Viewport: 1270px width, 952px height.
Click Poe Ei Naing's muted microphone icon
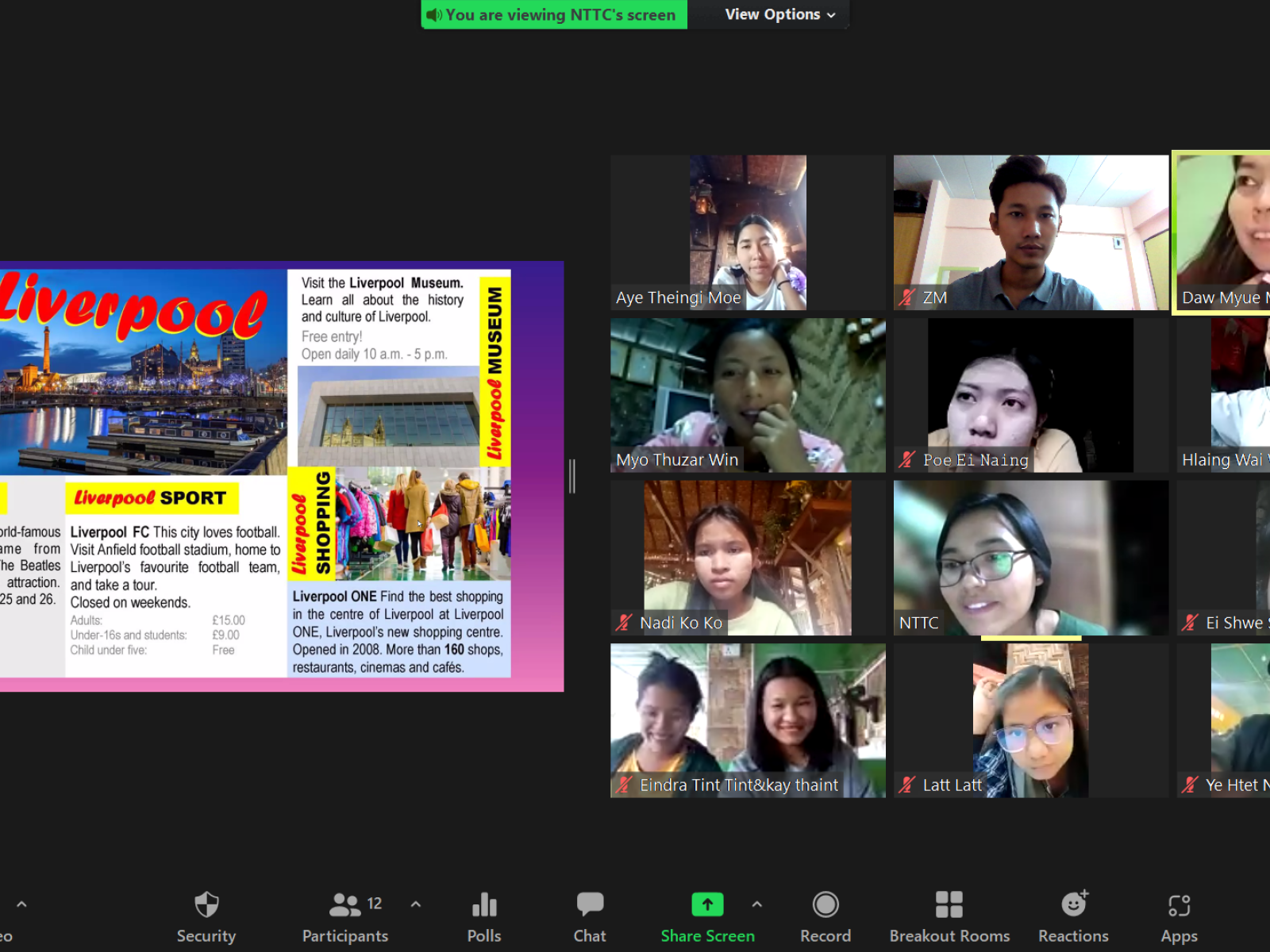907,460
